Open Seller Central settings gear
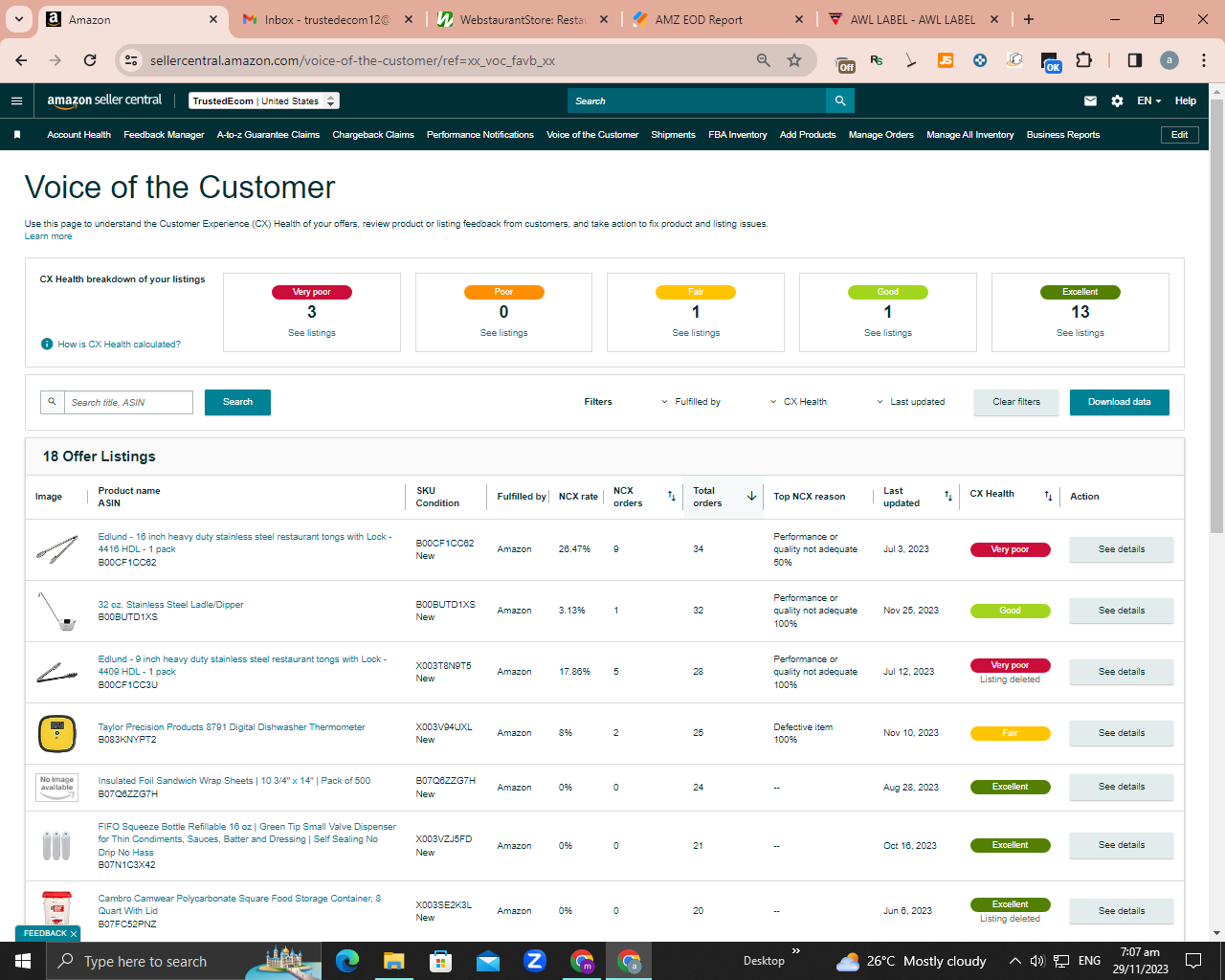This screenshot has height=980, width=1225. click(1117, 100)
